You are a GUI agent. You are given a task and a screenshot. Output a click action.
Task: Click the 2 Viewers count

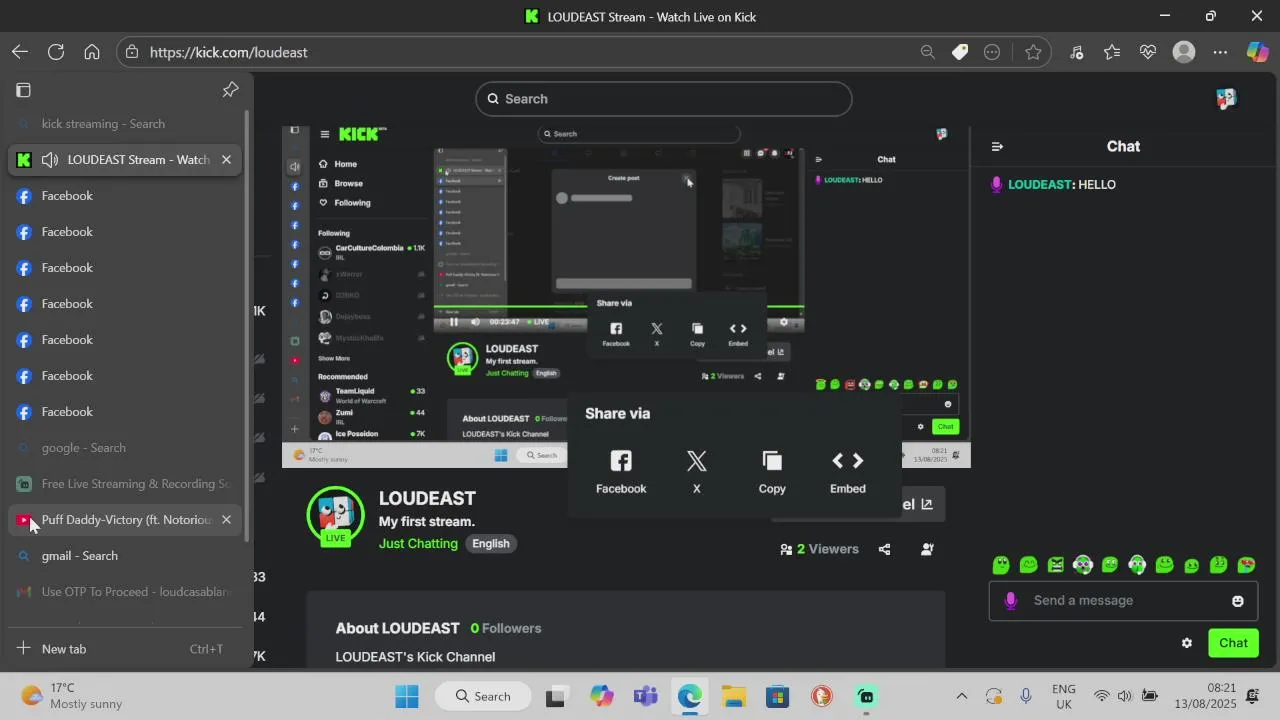tap(819, 549)
